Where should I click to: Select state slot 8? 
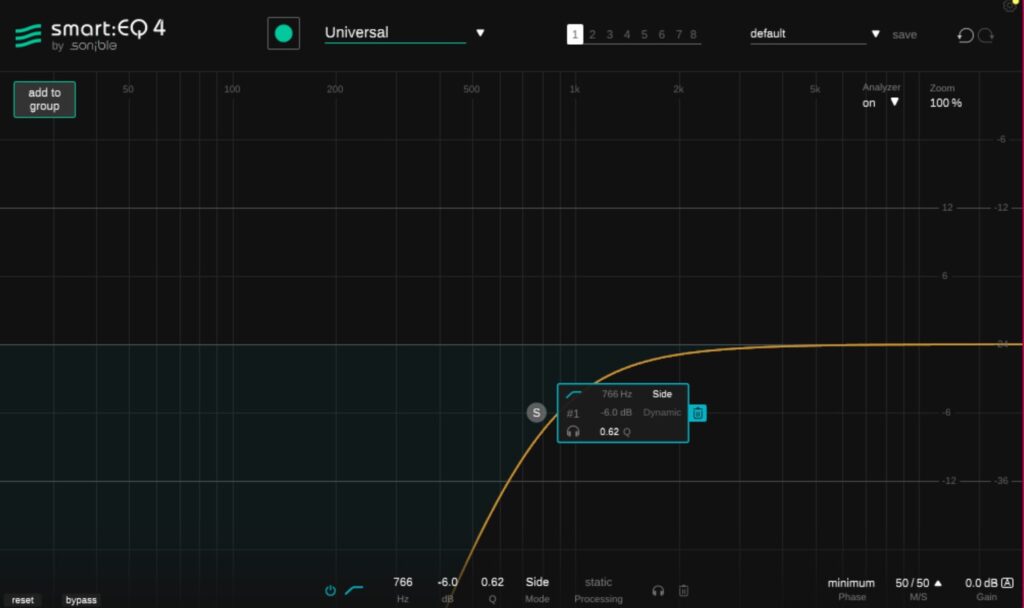pyautogui.click(x=694, y=35)
